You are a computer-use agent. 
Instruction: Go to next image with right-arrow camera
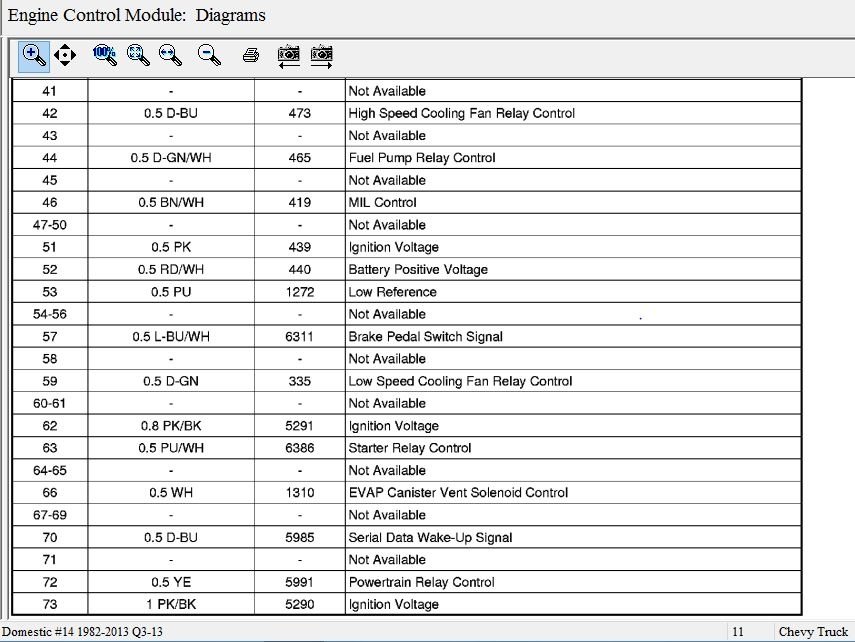coord(321,56)
